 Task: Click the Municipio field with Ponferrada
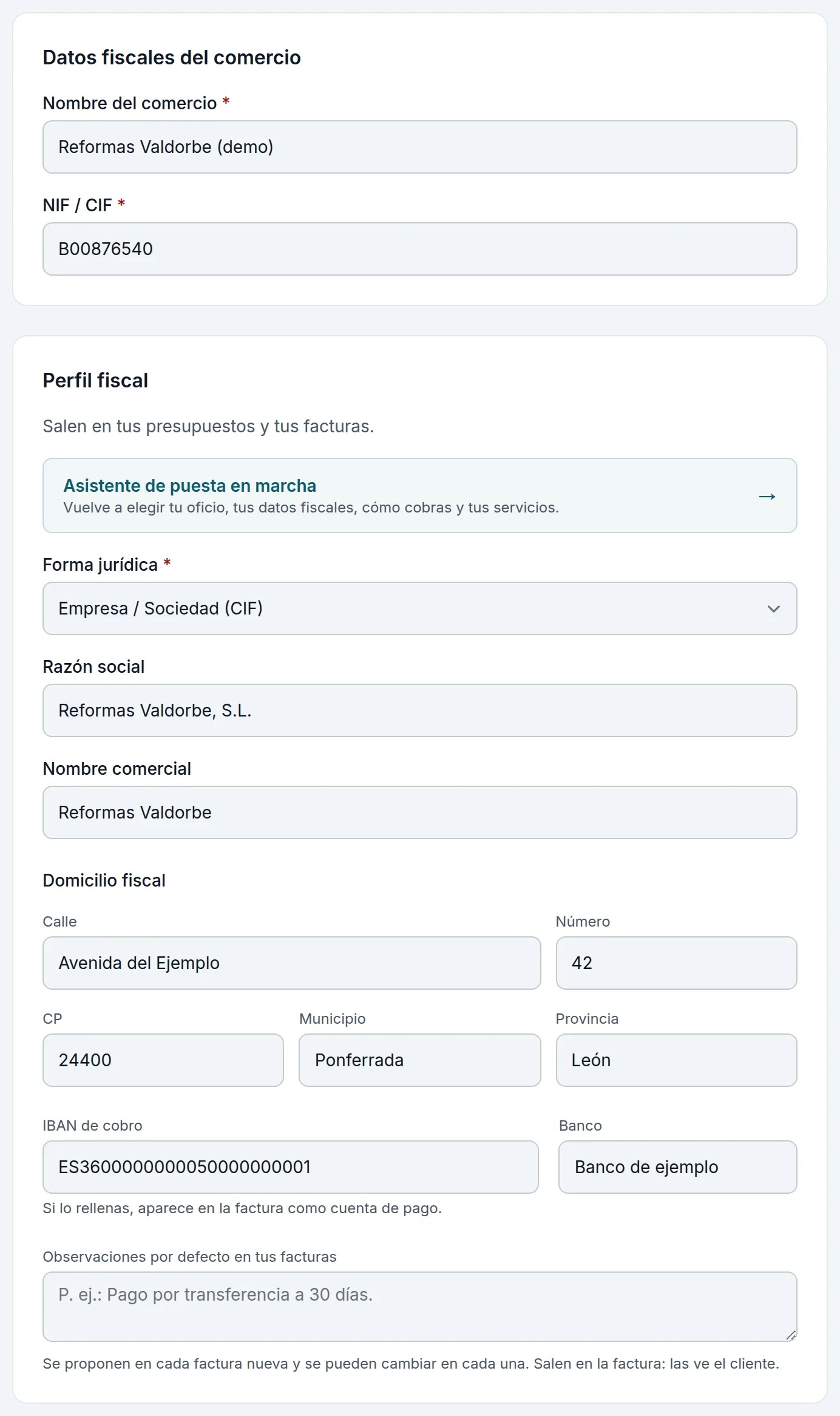(420, 1060)
